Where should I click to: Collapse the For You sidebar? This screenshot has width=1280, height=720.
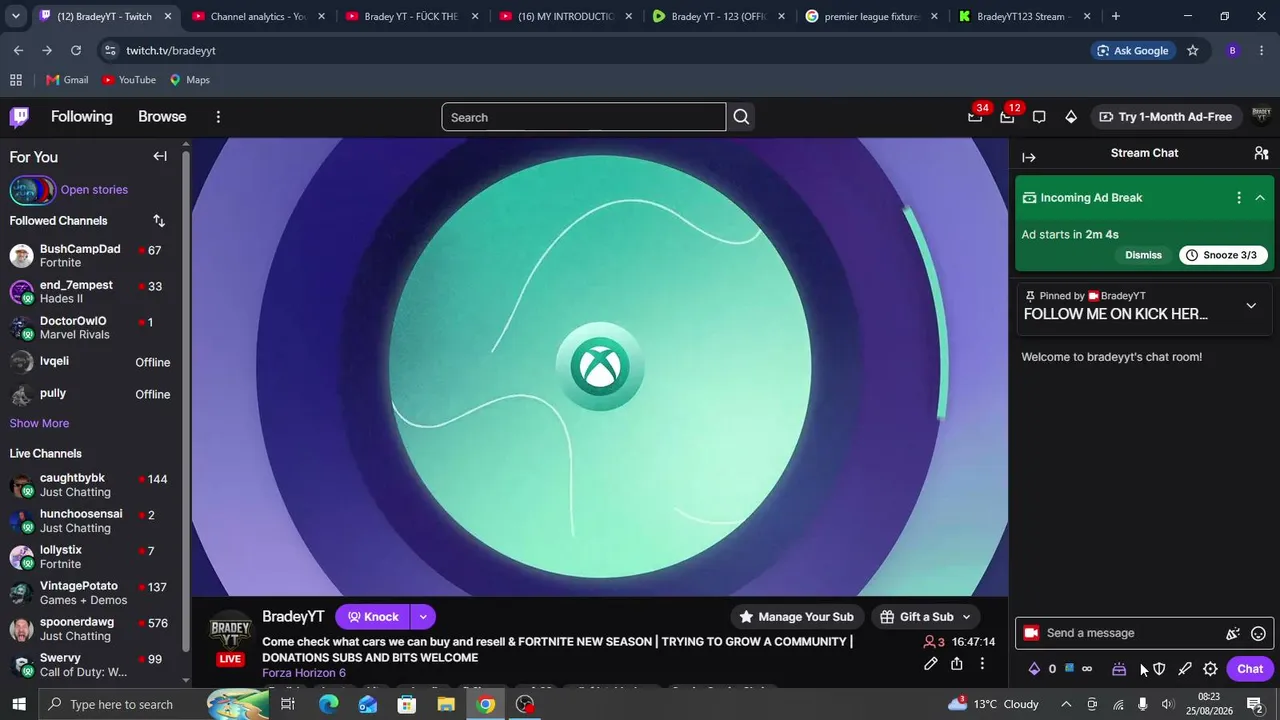(x=160, y=156)
